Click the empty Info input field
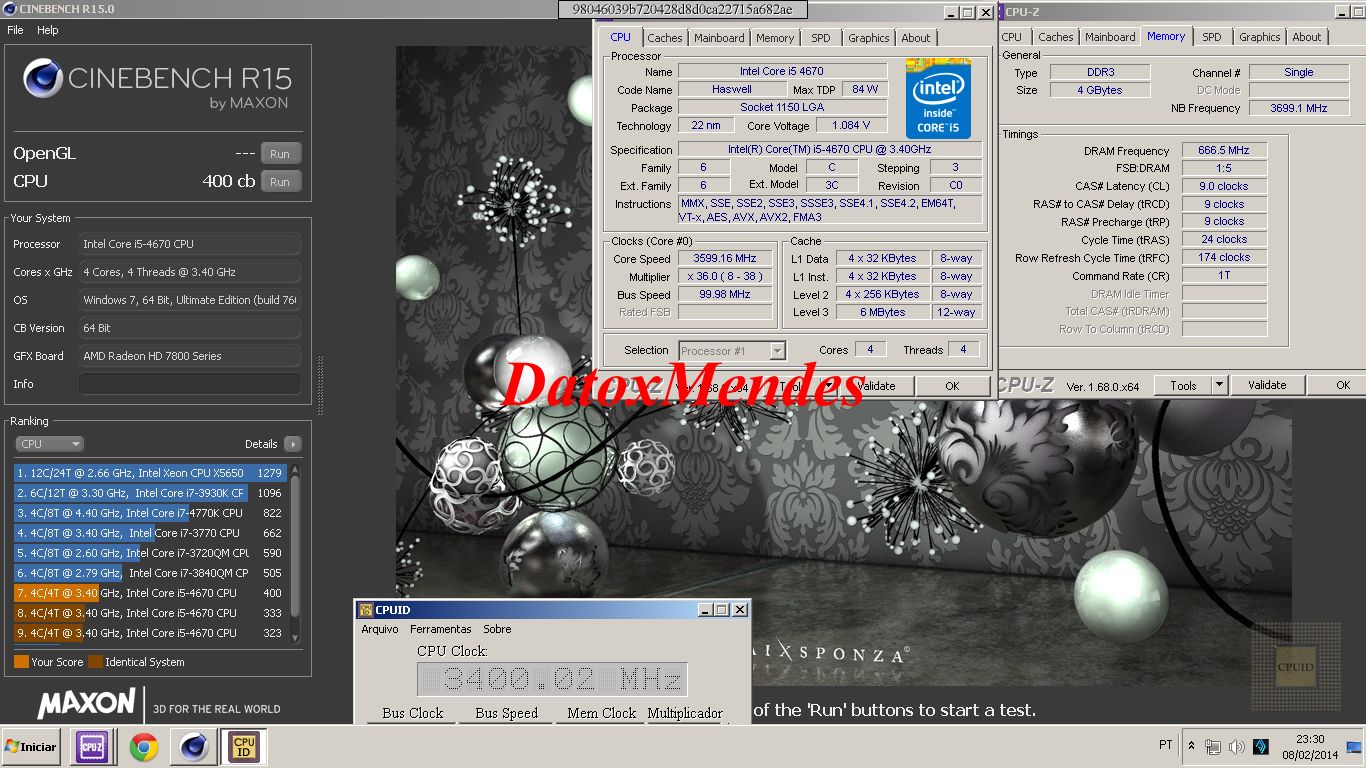Viewport: 1366px width, 768px height. 190,384
